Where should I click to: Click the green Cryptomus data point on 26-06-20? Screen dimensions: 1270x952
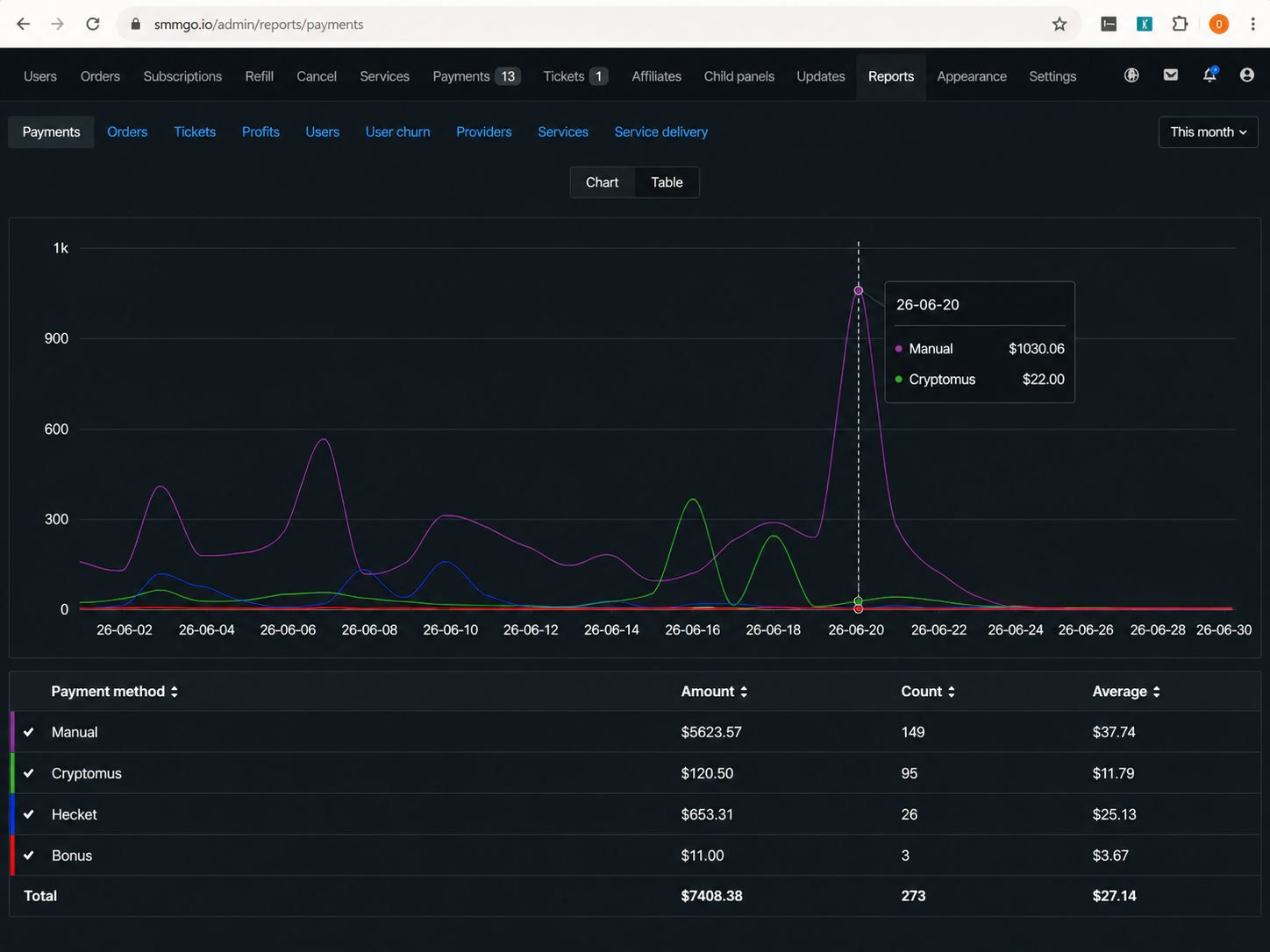859,600
